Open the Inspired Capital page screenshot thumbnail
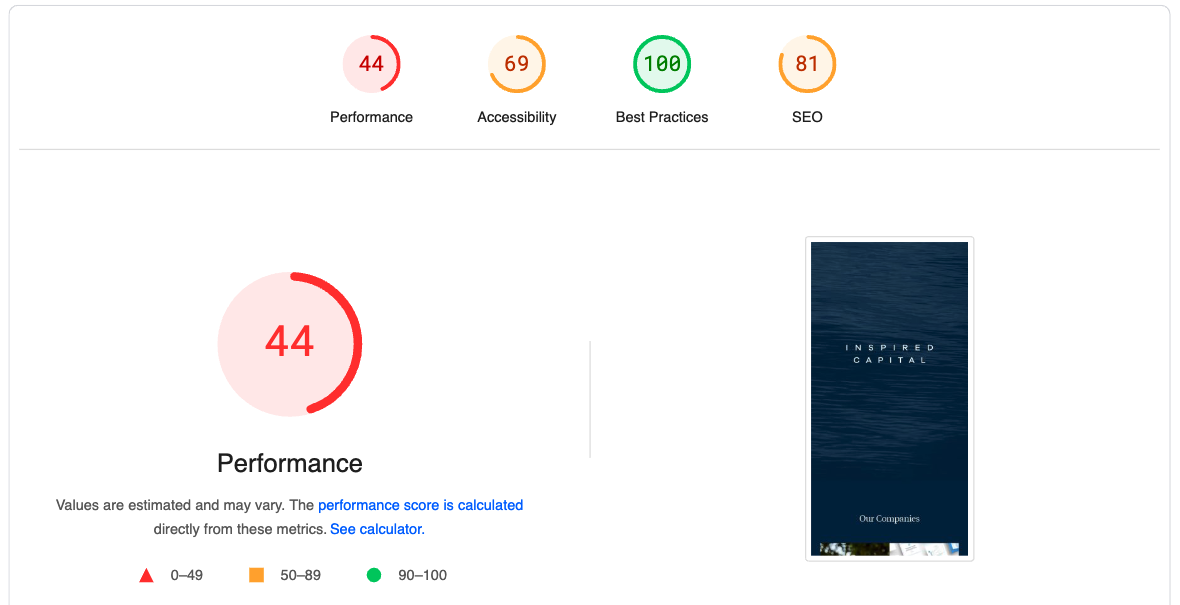This screenshot has height=605, width=1180. coord(890,399)
